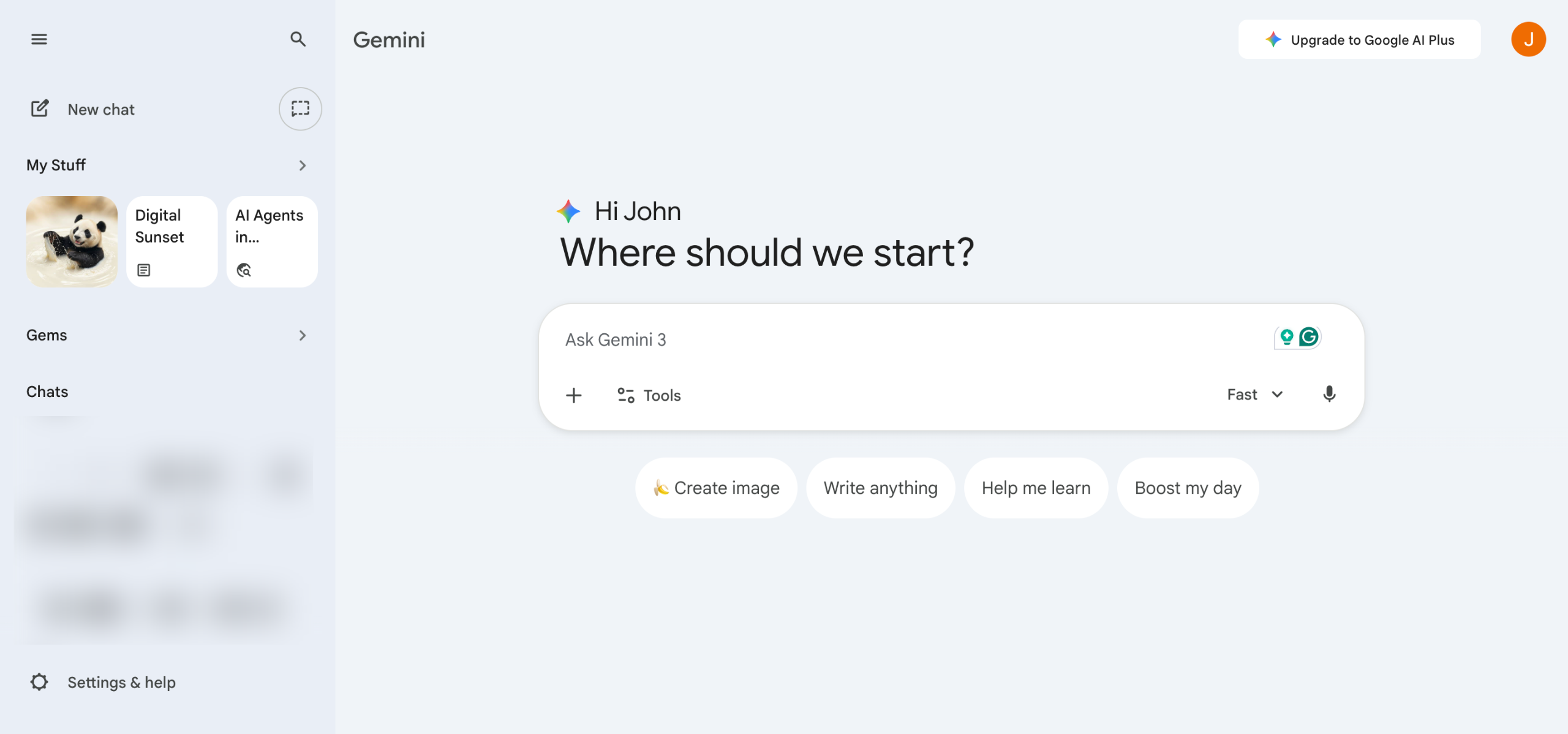This screenshot has width=1568, height=734.
Task: Toggle the sidebar hamburger menu
Action: point(39,39)
